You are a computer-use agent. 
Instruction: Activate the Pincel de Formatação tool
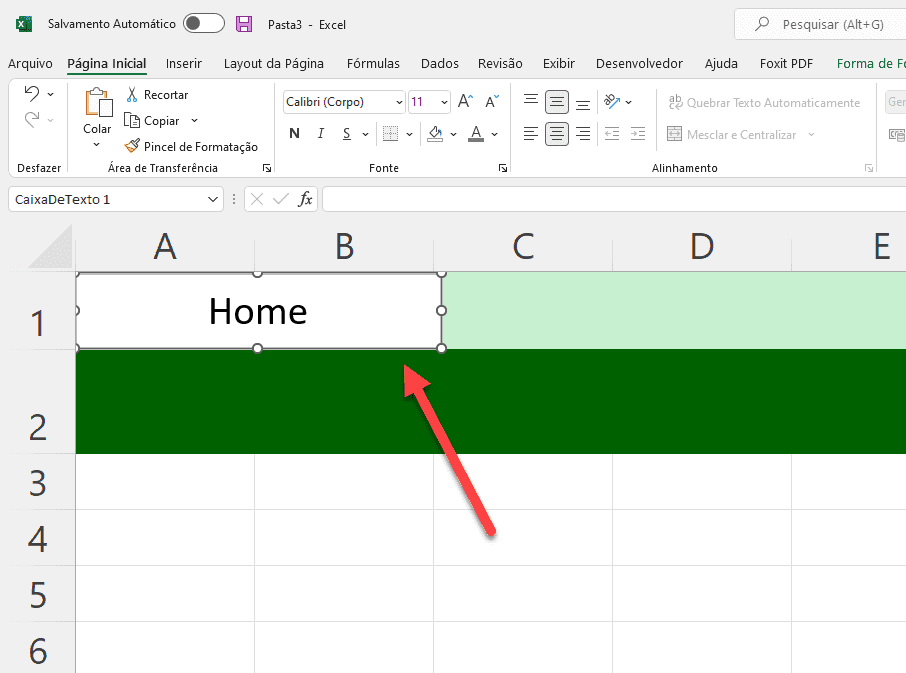131,145
